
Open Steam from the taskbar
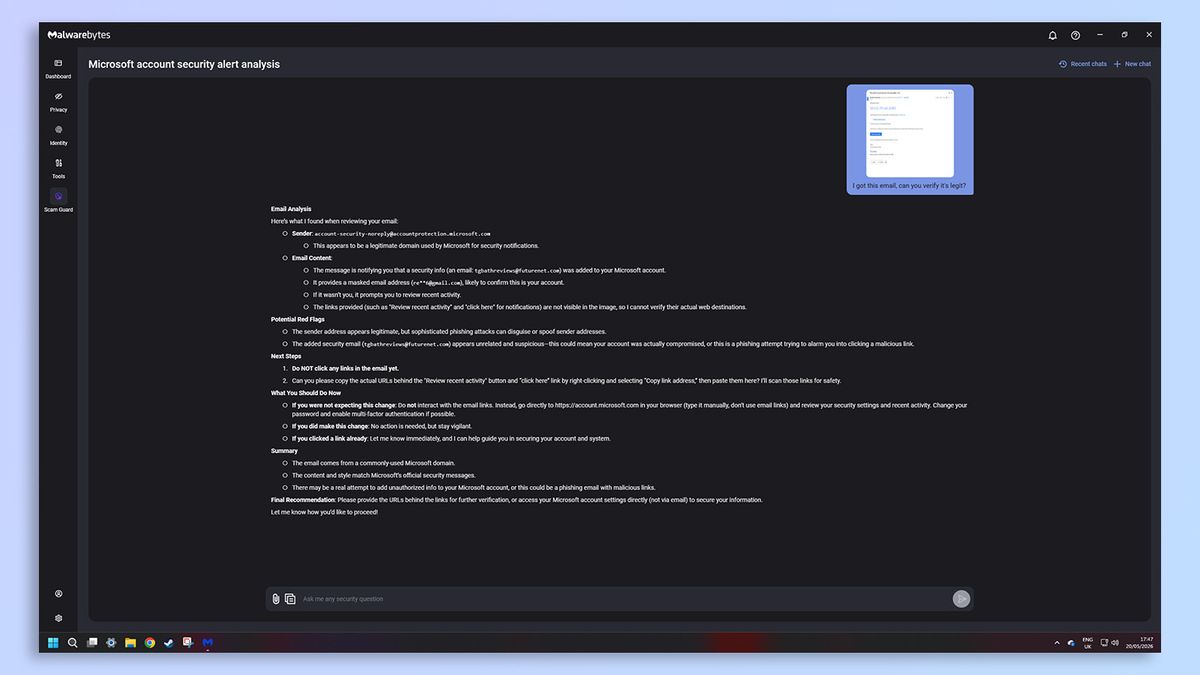coord(168,642)
